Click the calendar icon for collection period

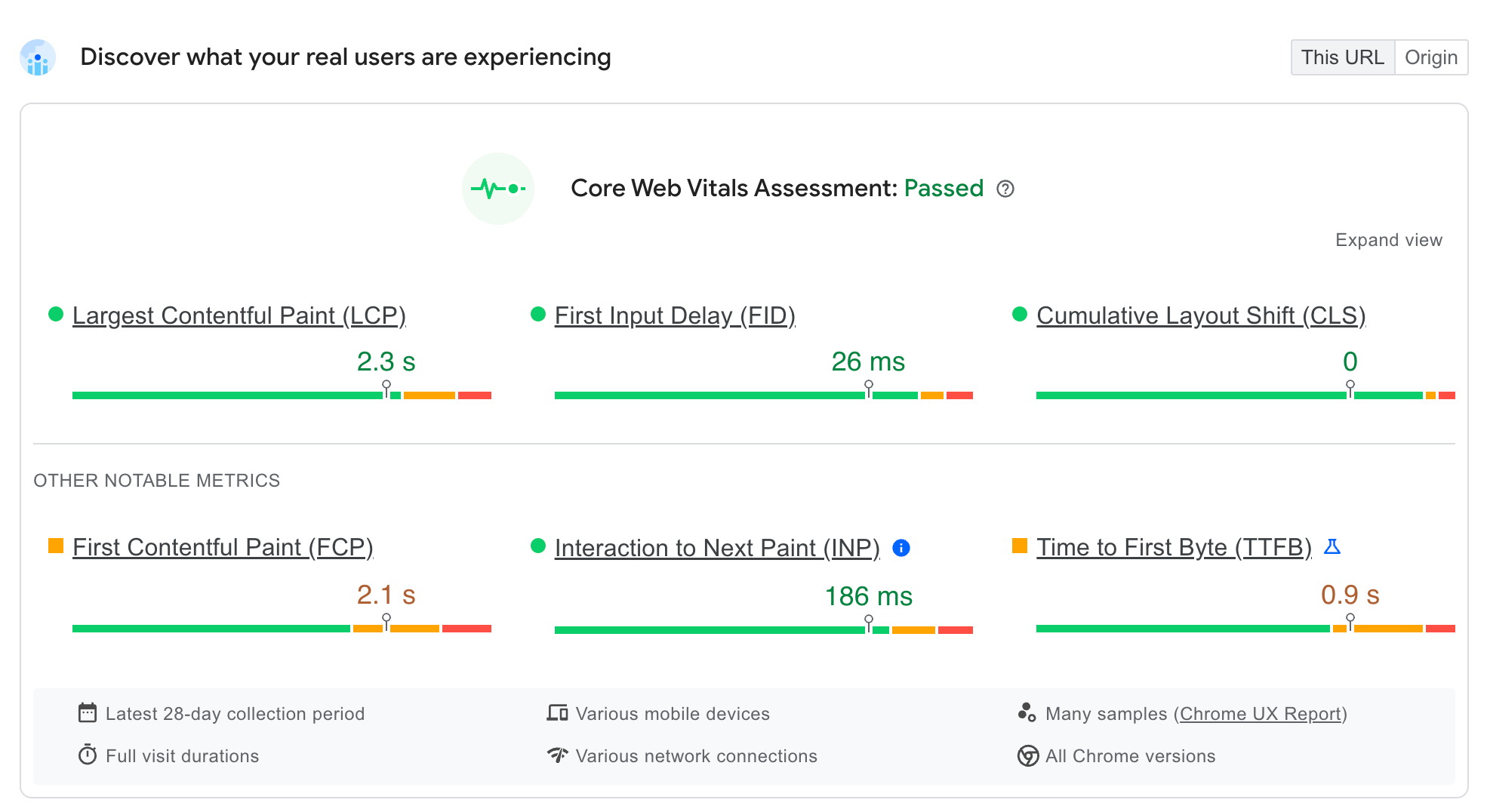pos(88,713)
